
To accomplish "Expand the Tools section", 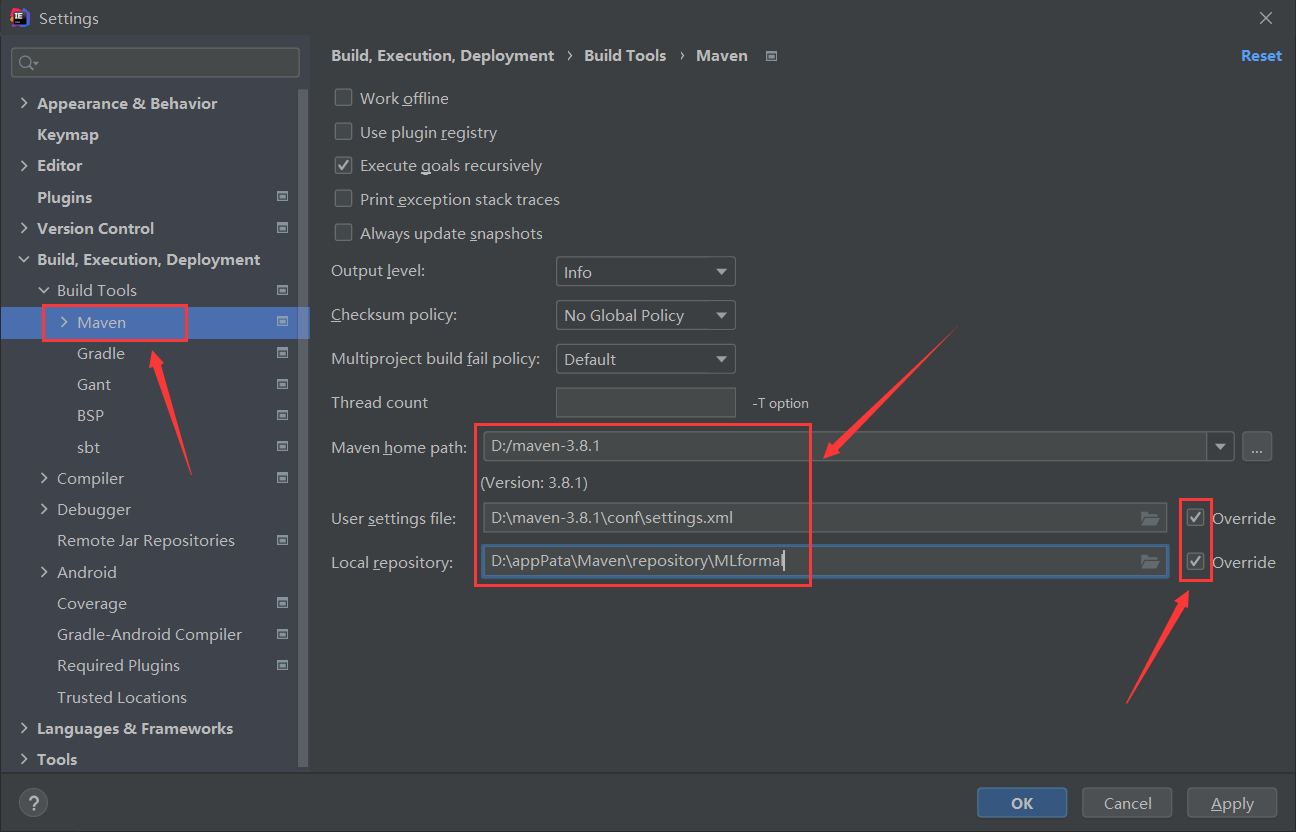I will pyautogui.click(x=24, y=759).
